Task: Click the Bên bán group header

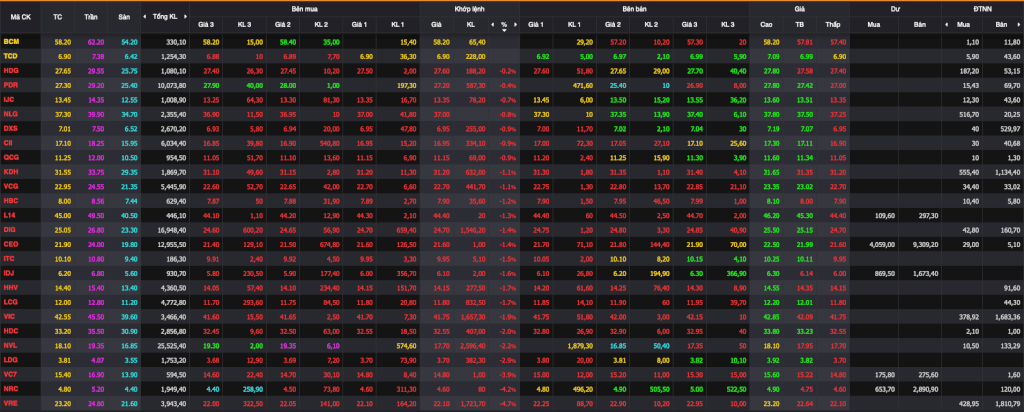Action: pyautogui.click(x=634, y=9)
